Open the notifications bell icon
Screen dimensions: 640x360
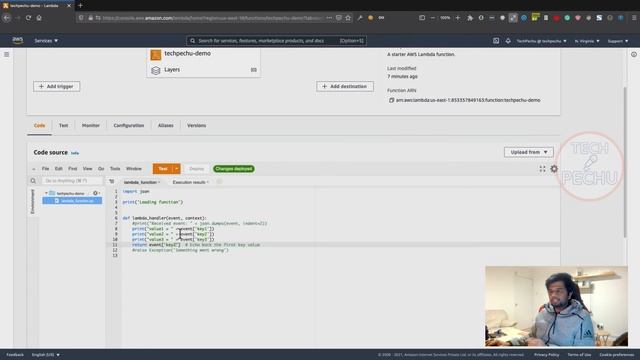pyautogui.click(x=508, y=41)
